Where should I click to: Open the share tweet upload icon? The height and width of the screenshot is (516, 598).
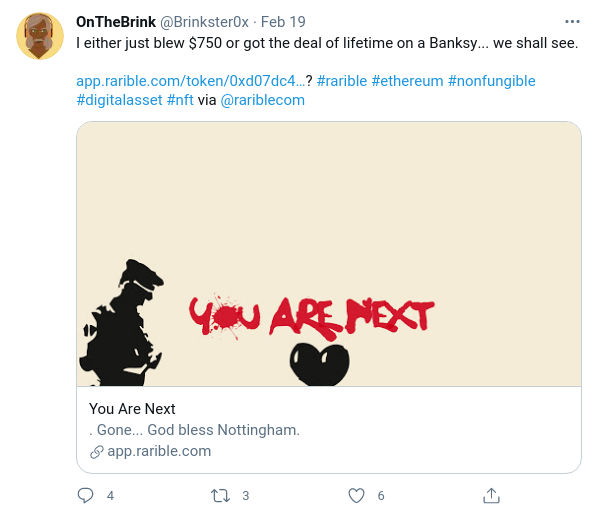(x=491, y=495)
